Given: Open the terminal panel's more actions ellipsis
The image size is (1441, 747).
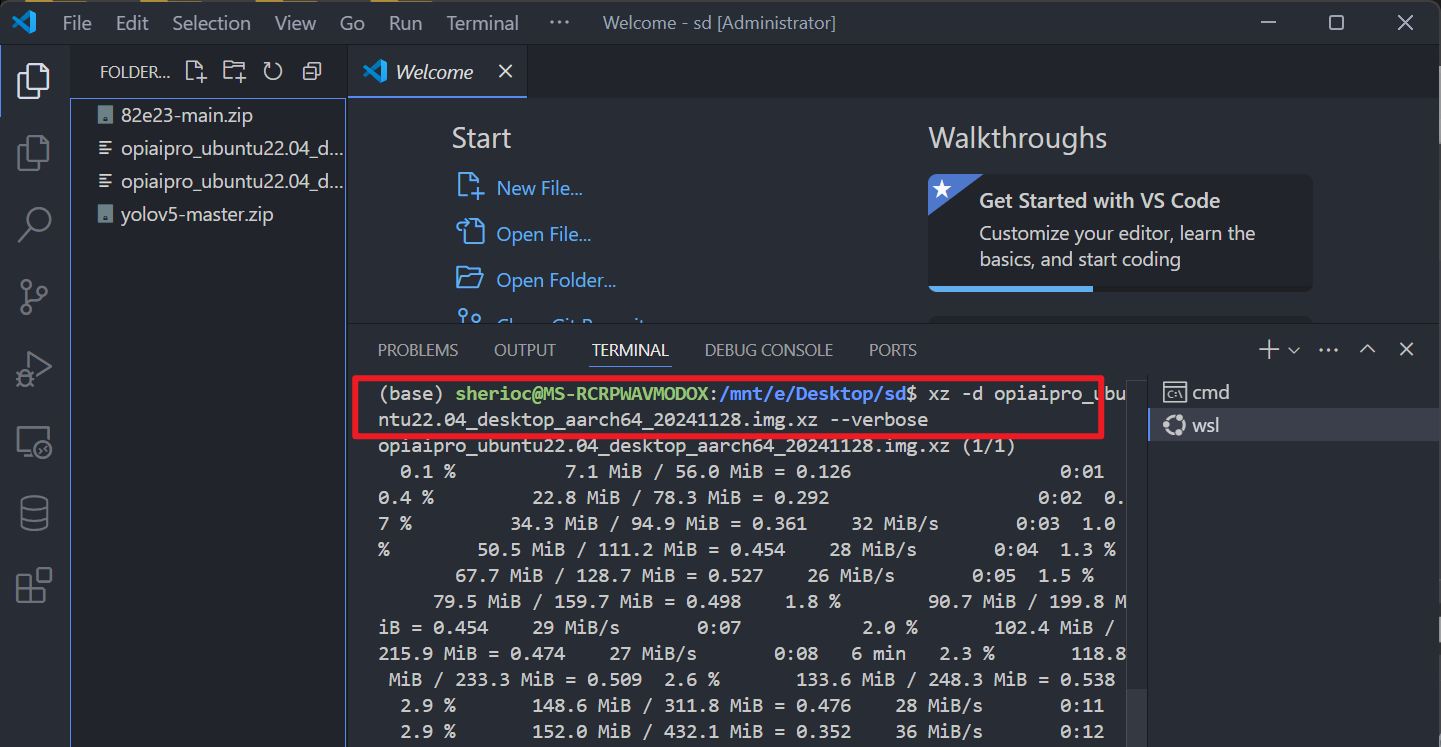Looking at the screenshot, I should click(x=1328, y=350).
